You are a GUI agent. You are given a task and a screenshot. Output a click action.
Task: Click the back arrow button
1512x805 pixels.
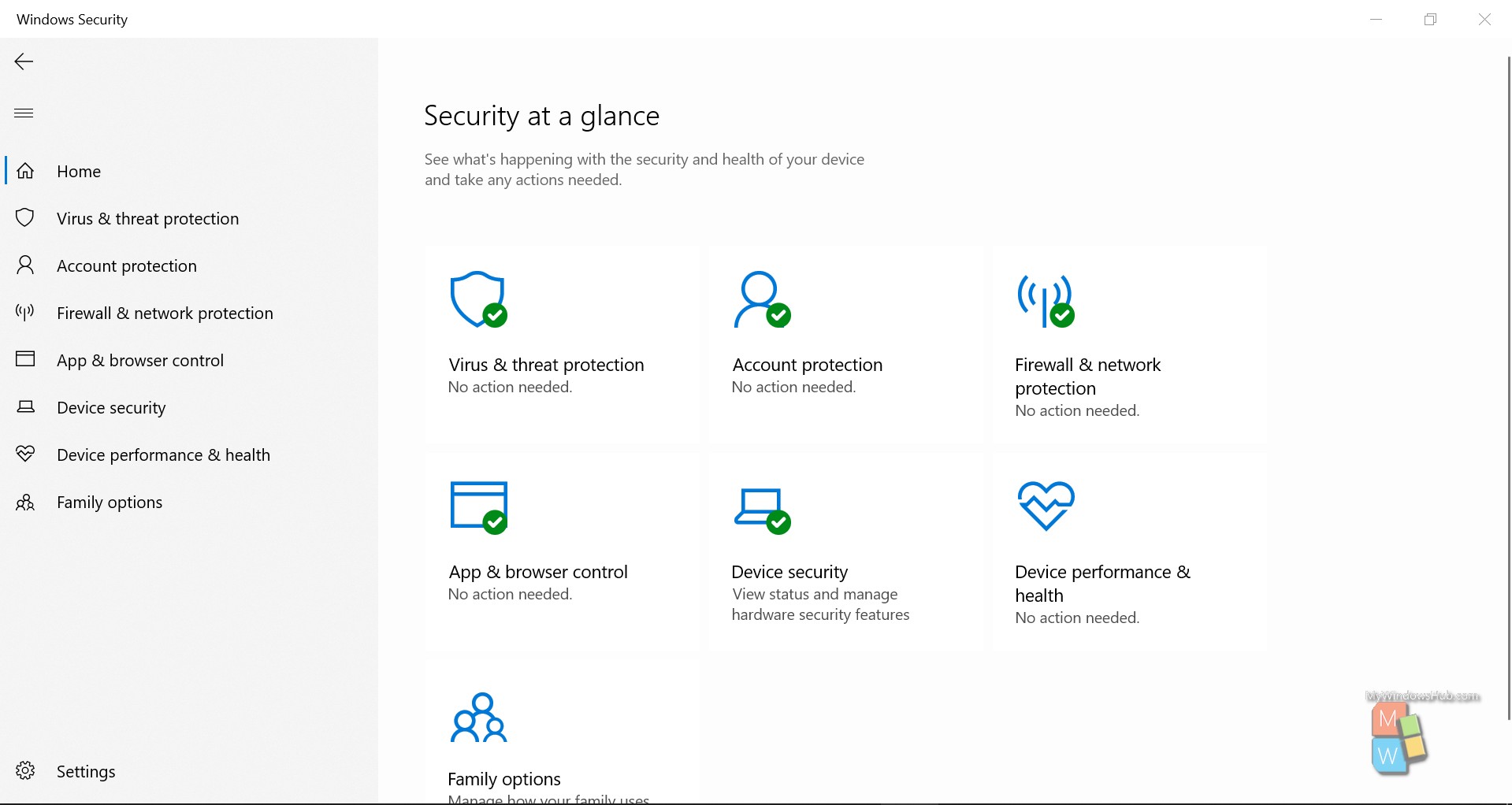(x=24, y=62)
